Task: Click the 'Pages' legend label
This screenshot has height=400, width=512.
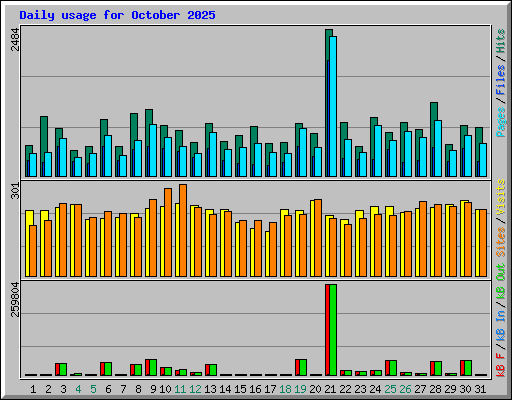Action: tap(501, 122)
